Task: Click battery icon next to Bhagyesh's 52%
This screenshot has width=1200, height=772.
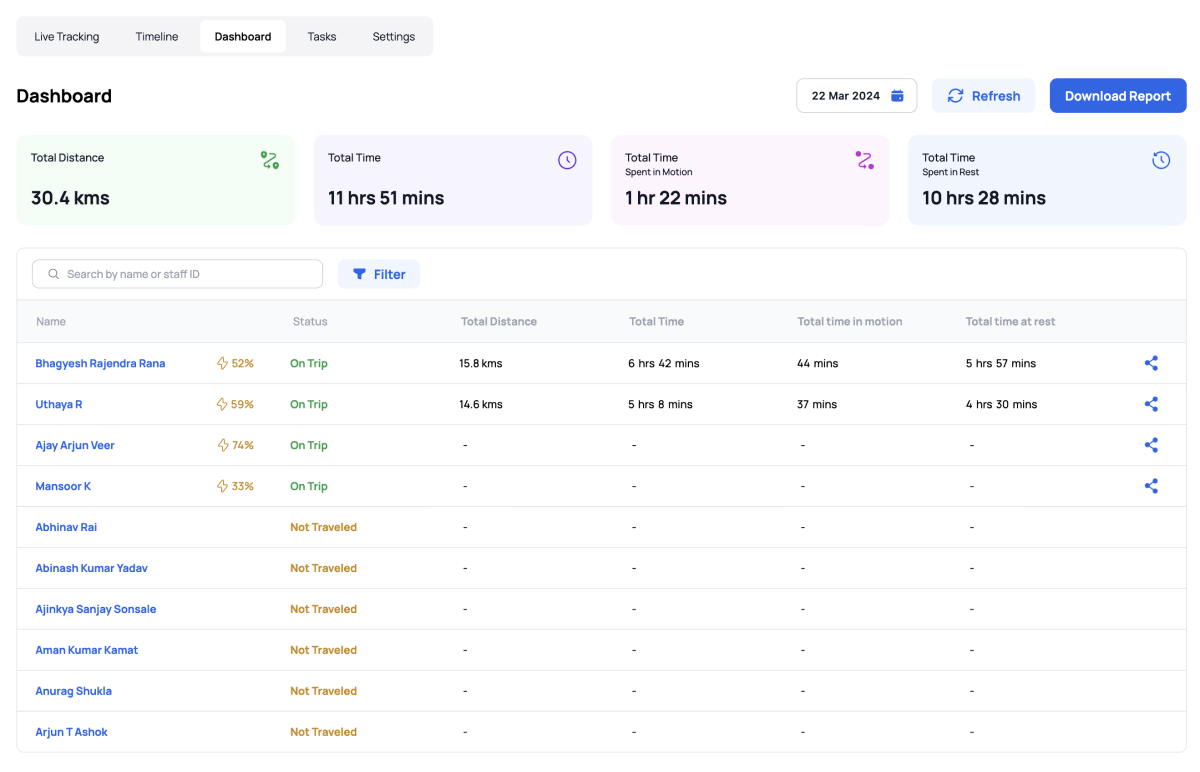Action: pos(223,364)
